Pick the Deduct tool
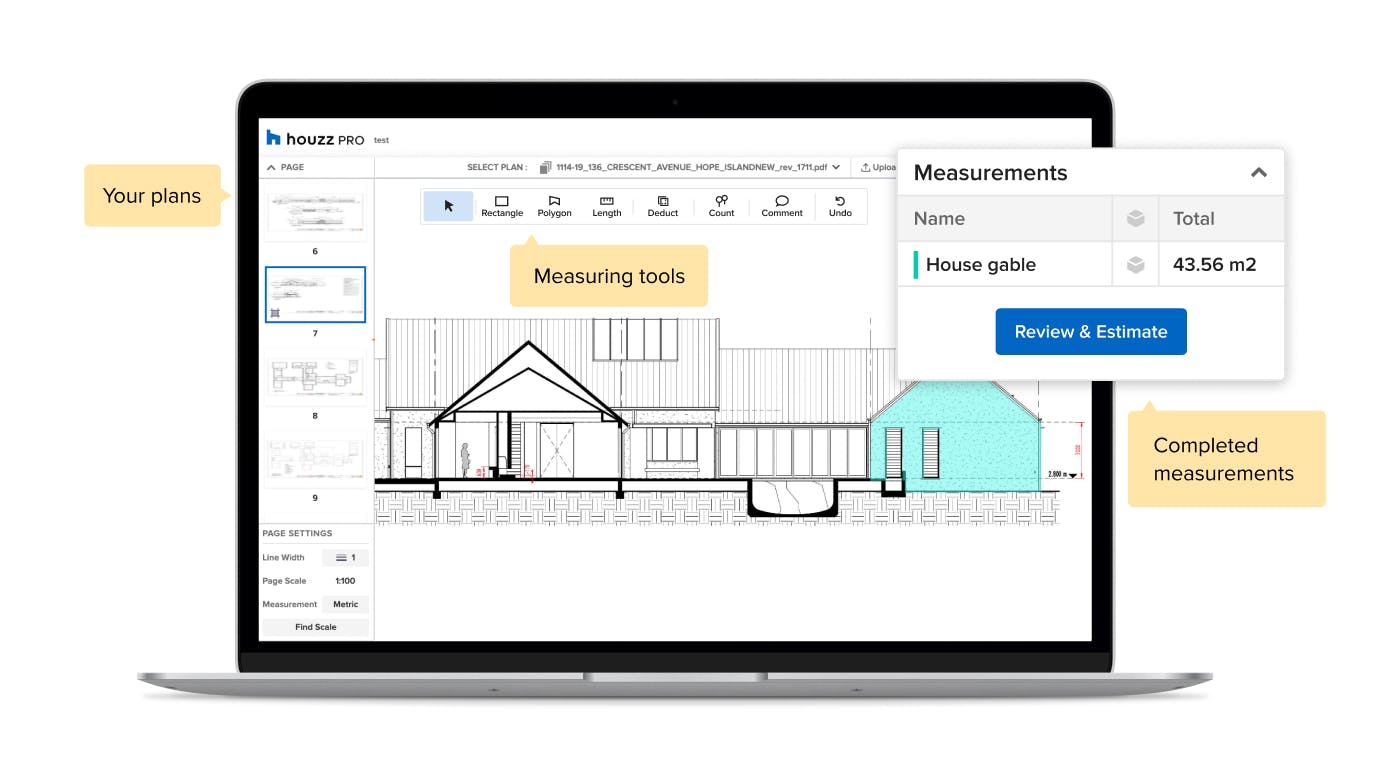Image resolution: width=1380 pixels, height=760 pixels. [x=663, y=206]
